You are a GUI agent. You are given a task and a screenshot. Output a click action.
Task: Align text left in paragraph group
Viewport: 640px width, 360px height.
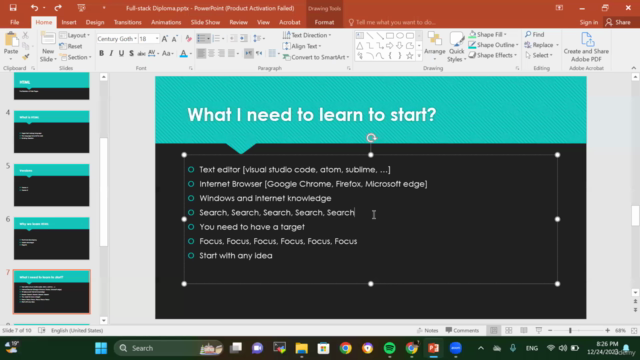click(201, 53)
